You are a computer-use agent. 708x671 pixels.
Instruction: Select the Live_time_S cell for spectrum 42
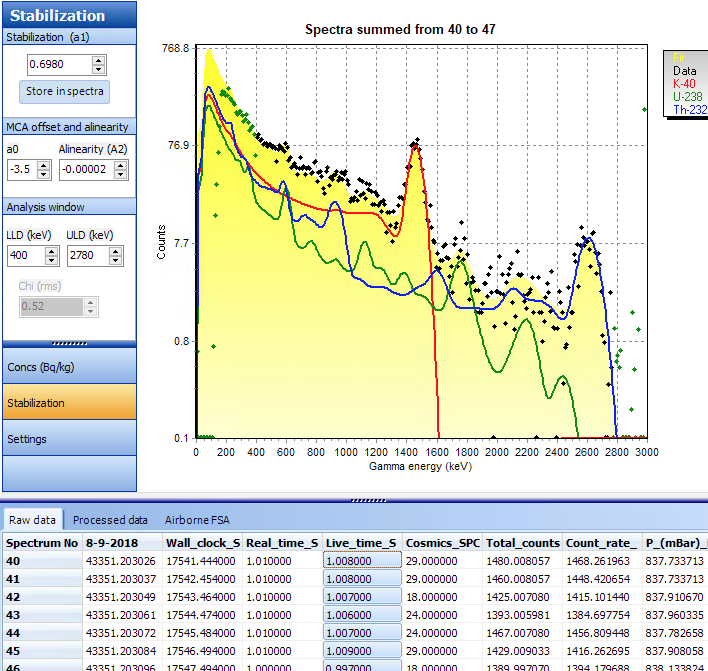point(361,597)
